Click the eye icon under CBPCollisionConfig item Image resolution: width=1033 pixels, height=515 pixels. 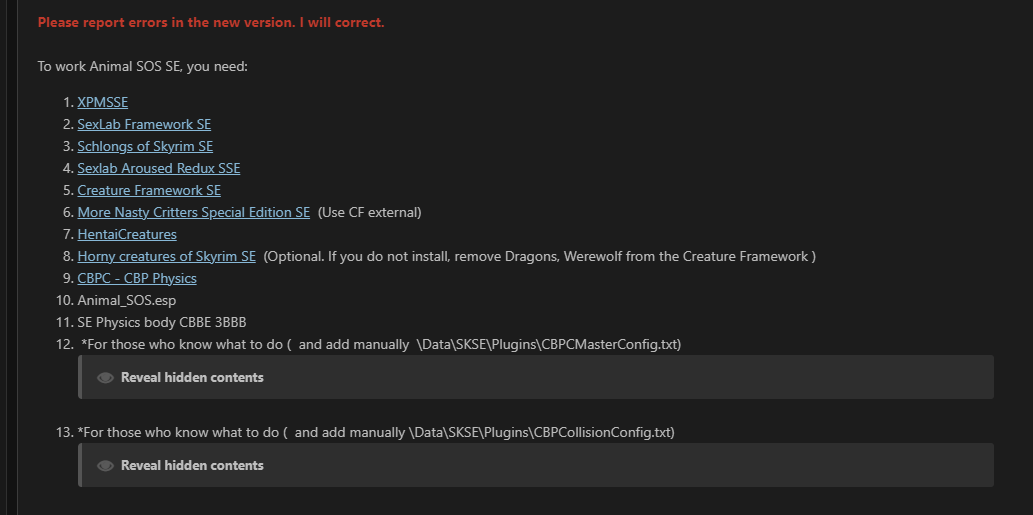tap(105, 466)
